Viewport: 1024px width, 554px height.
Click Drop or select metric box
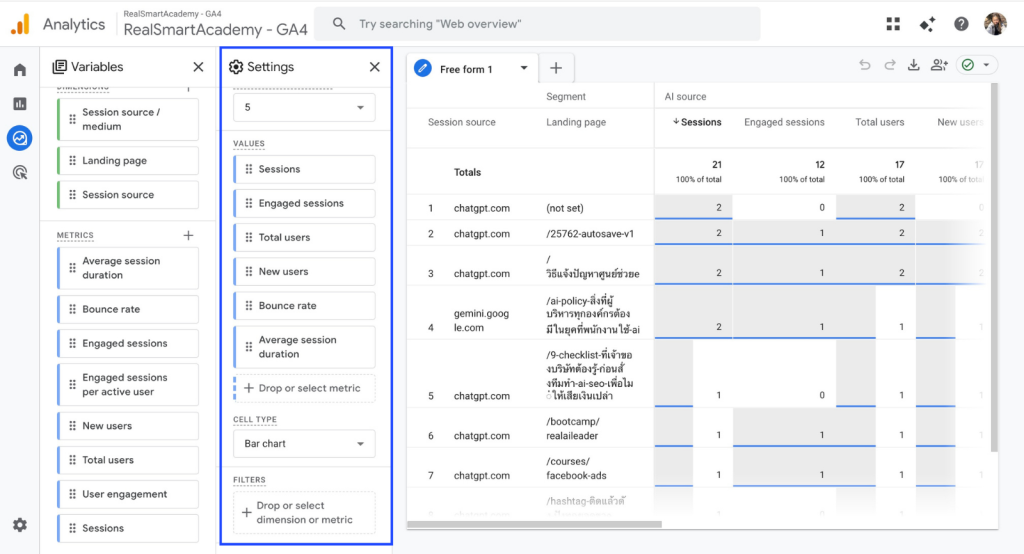coord(304,388)
